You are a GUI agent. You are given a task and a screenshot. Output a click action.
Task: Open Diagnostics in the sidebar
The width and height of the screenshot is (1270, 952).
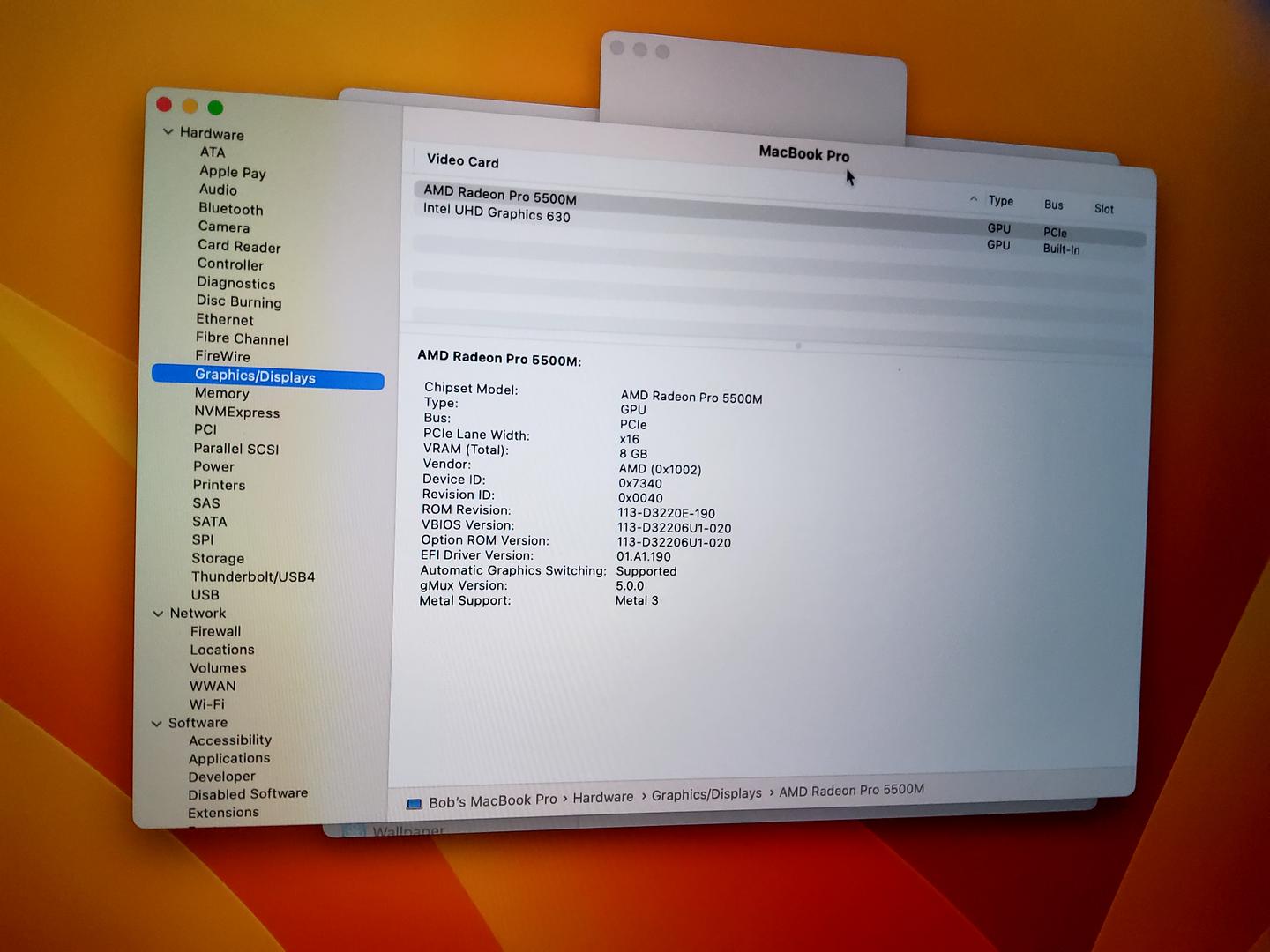click(236, 283)
